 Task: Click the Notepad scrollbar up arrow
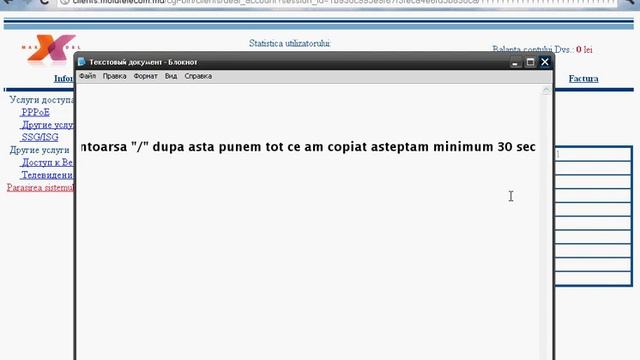pyautogui.click(x=547, y=91)
